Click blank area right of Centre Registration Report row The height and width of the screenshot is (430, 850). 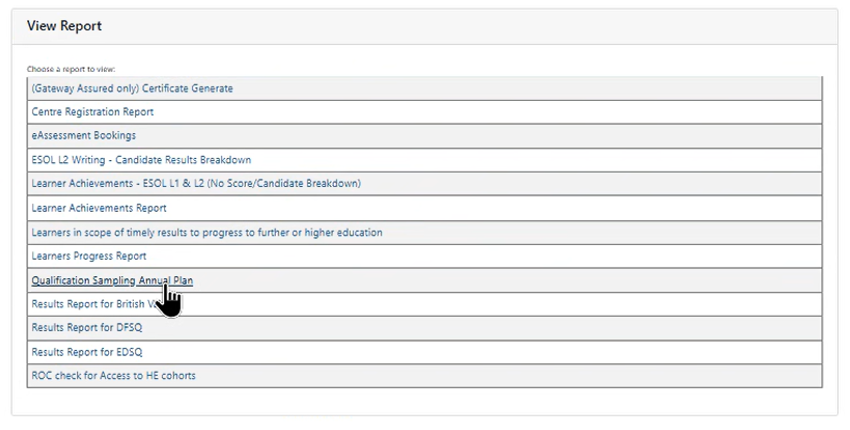pos(500,112)
